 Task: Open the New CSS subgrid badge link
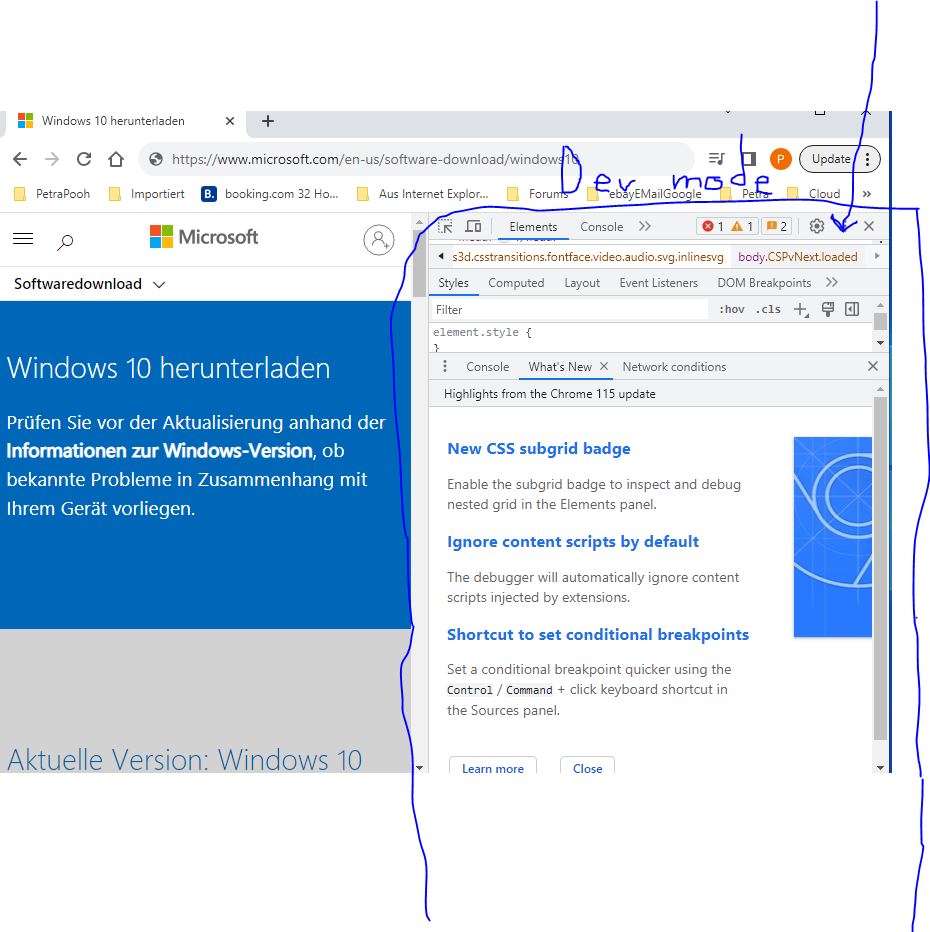pos(538,449)
